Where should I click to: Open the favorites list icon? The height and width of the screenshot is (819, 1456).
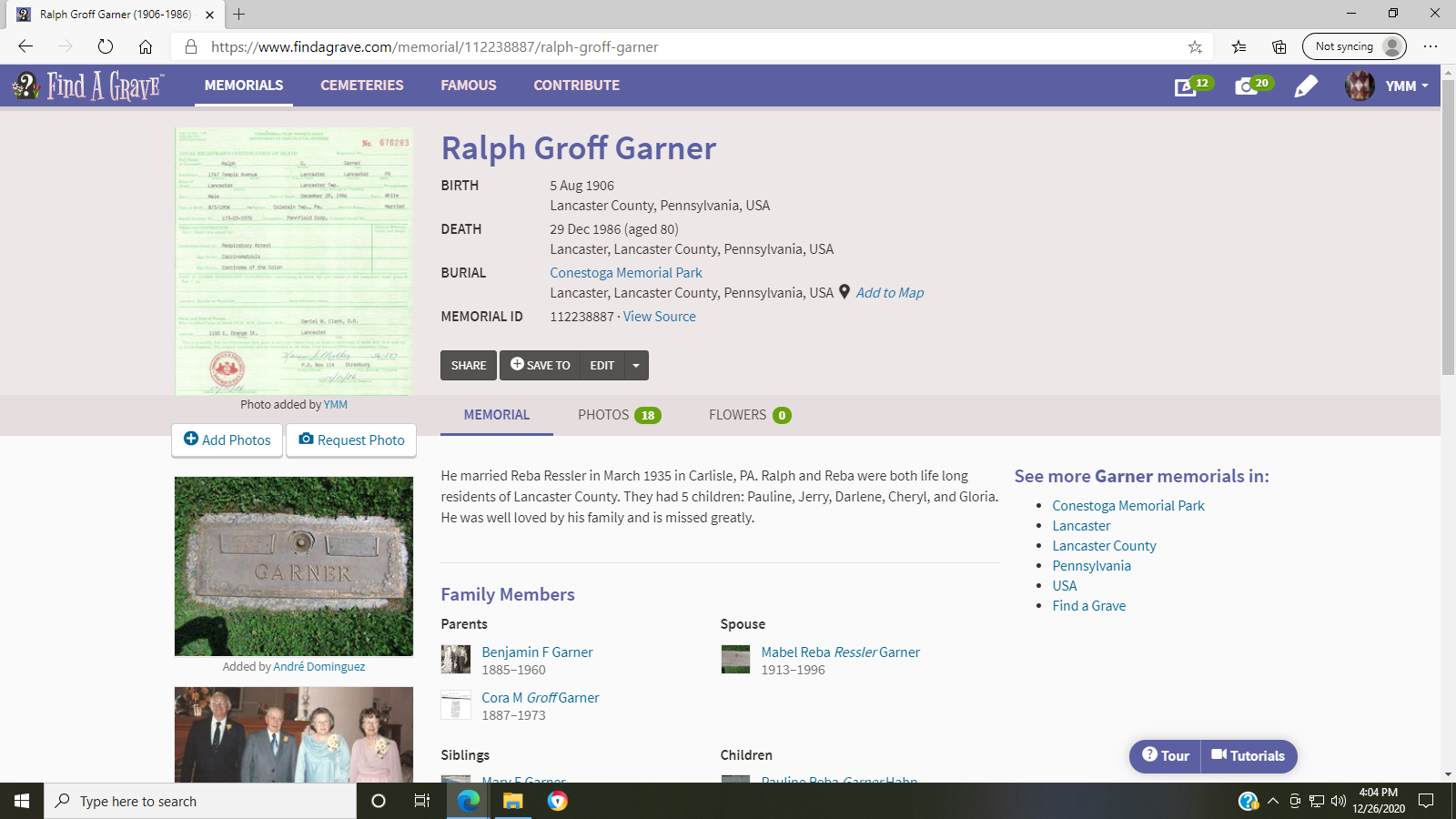click(1239, 46)
